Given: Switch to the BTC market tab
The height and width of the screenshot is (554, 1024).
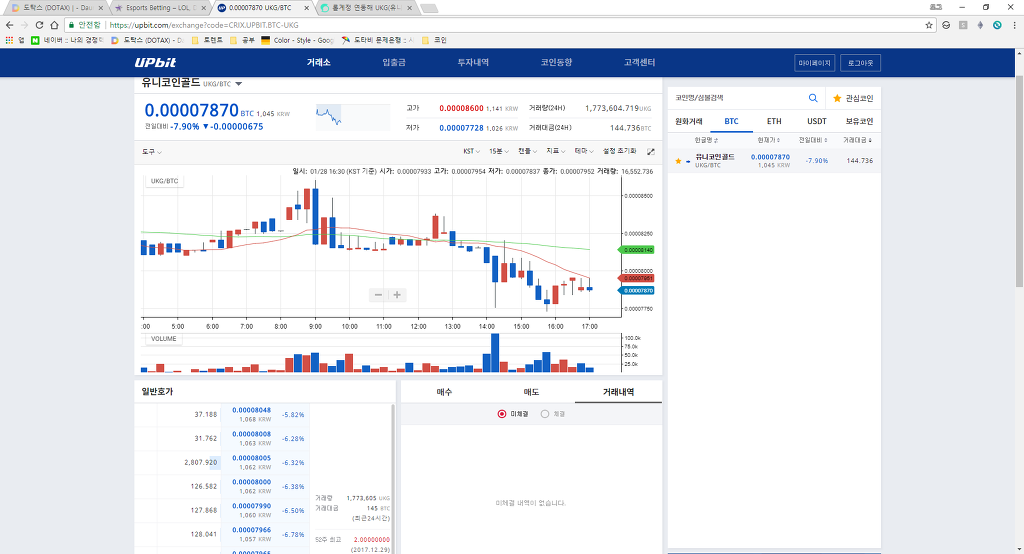Looking at the screenshot, I should tap(731, 122).
